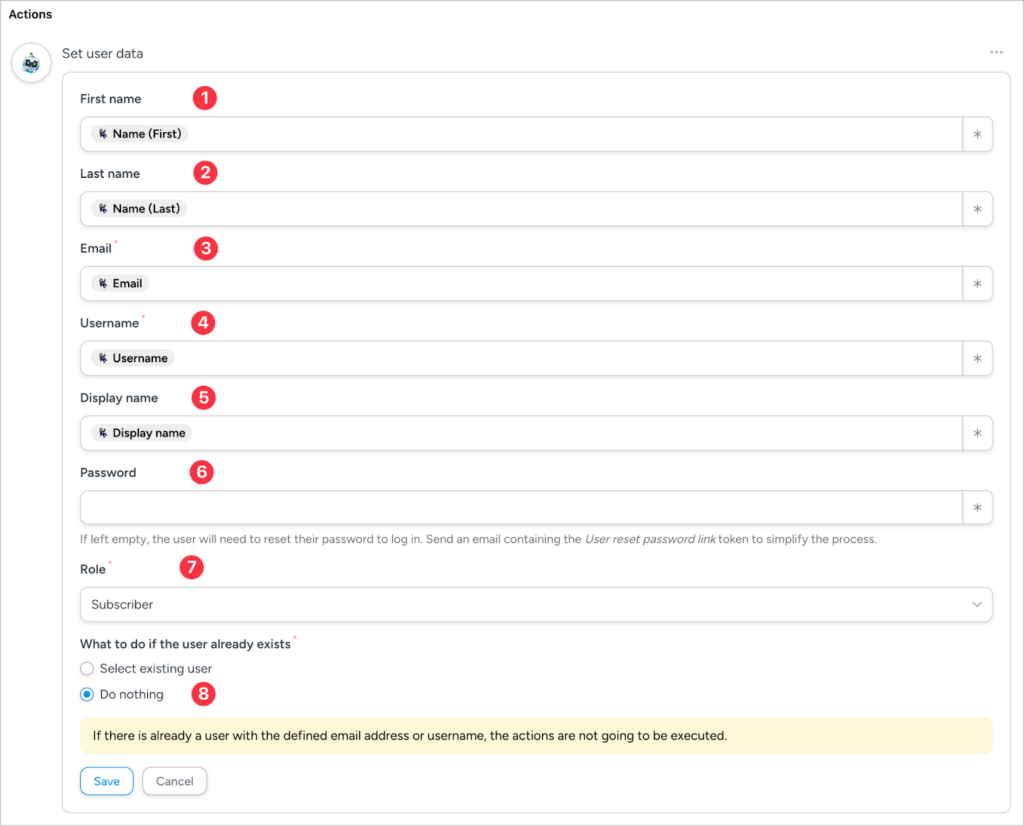The width and height of the screenshot is (1024, 826).
Task: Open the variable picker beside Email field
Action: coord(977,283)
